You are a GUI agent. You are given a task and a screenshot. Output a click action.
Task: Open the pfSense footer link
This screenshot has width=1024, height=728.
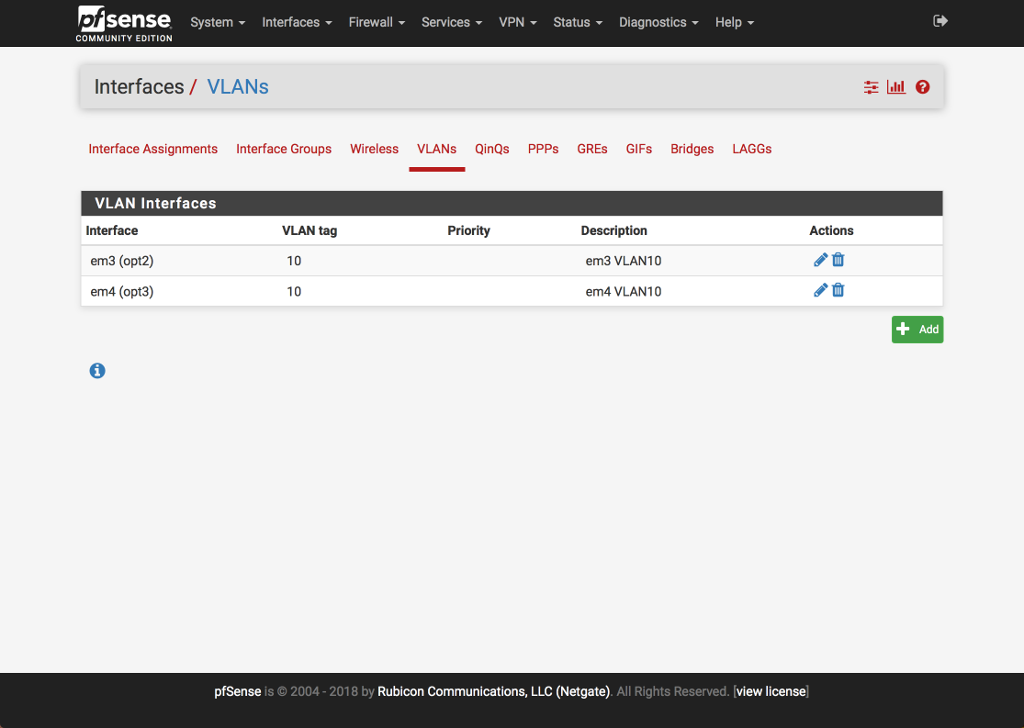tap(237, 691)
